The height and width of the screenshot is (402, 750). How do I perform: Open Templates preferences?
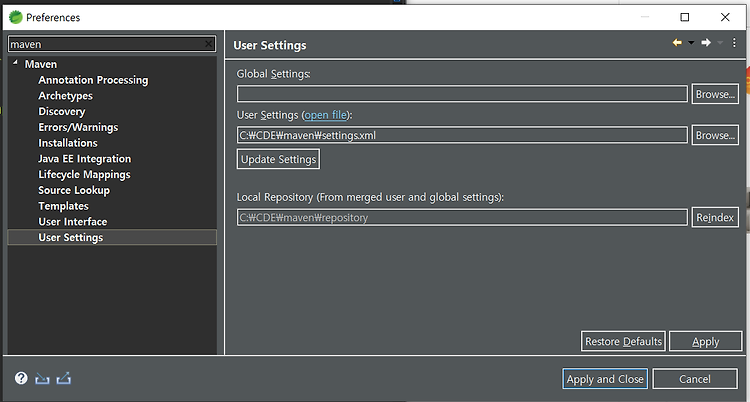click(64, 206)
